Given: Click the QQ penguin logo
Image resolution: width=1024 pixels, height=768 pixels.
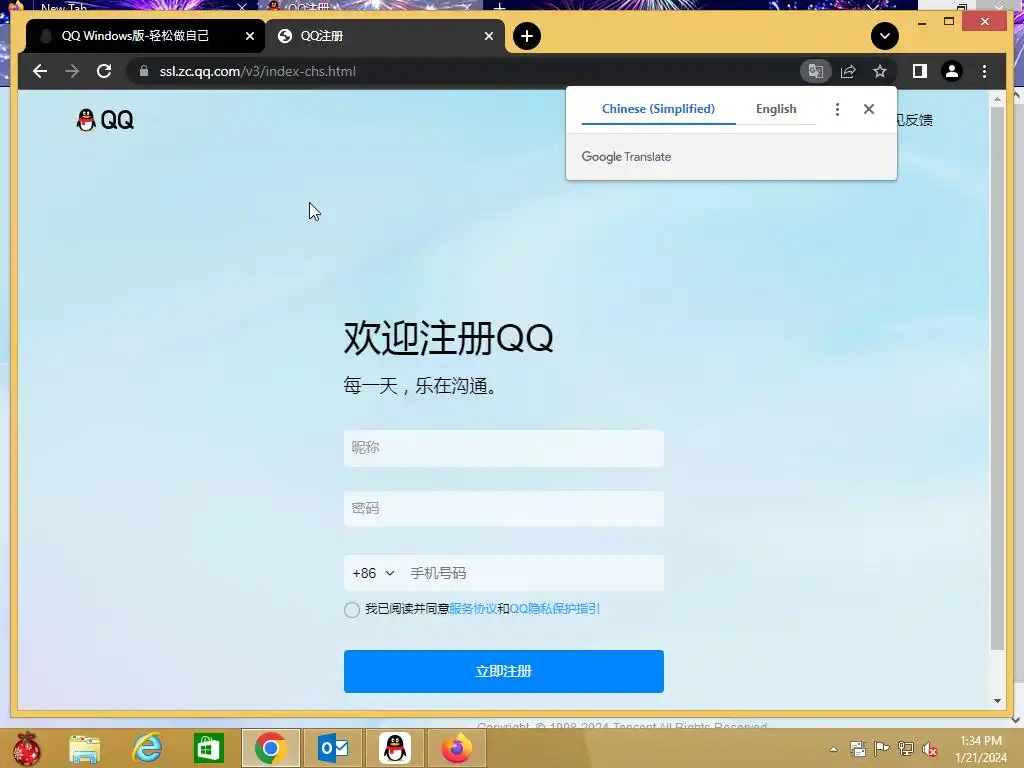Looking at the screenshot, I should click(105, 120).
